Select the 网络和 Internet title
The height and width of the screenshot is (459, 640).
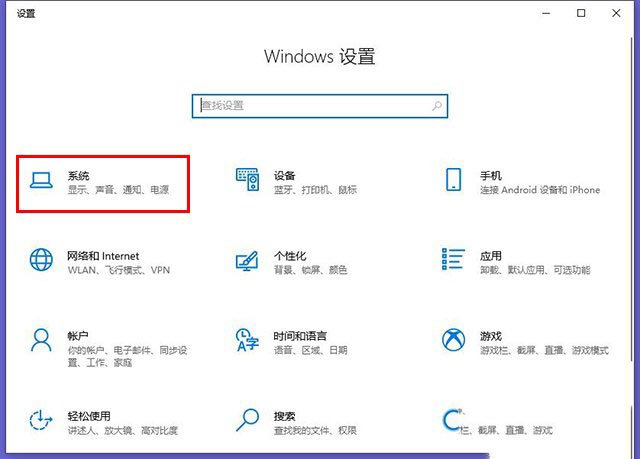[103, 256]
